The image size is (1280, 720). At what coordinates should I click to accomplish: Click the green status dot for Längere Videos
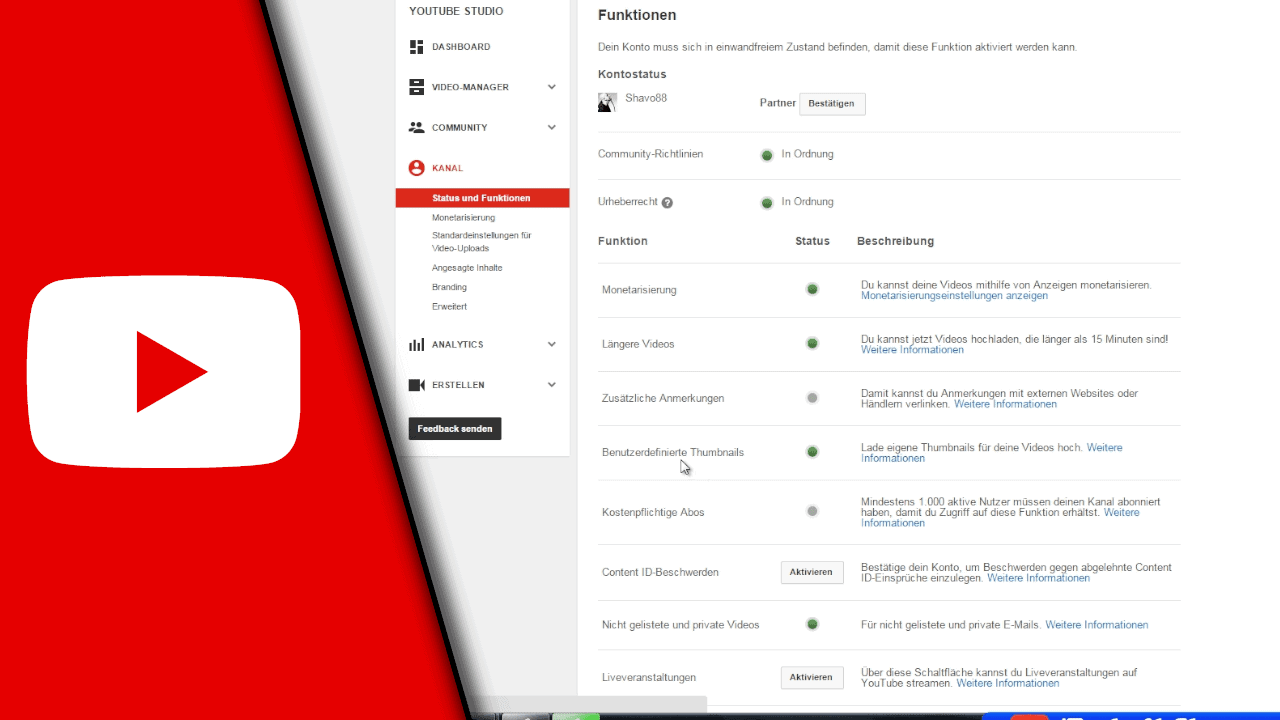click(x=812, y=344)
